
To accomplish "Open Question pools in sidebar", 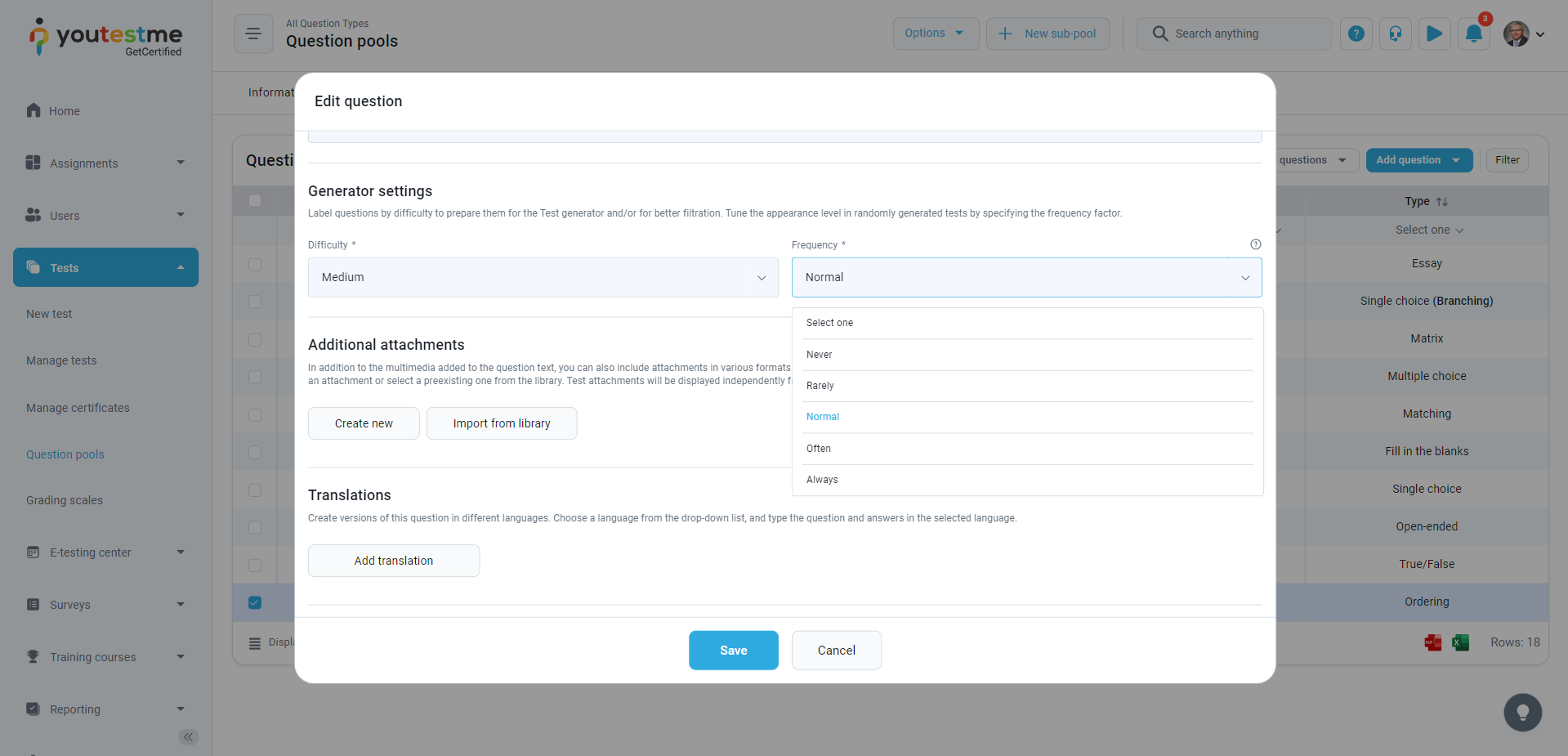I will click(65, 454).
